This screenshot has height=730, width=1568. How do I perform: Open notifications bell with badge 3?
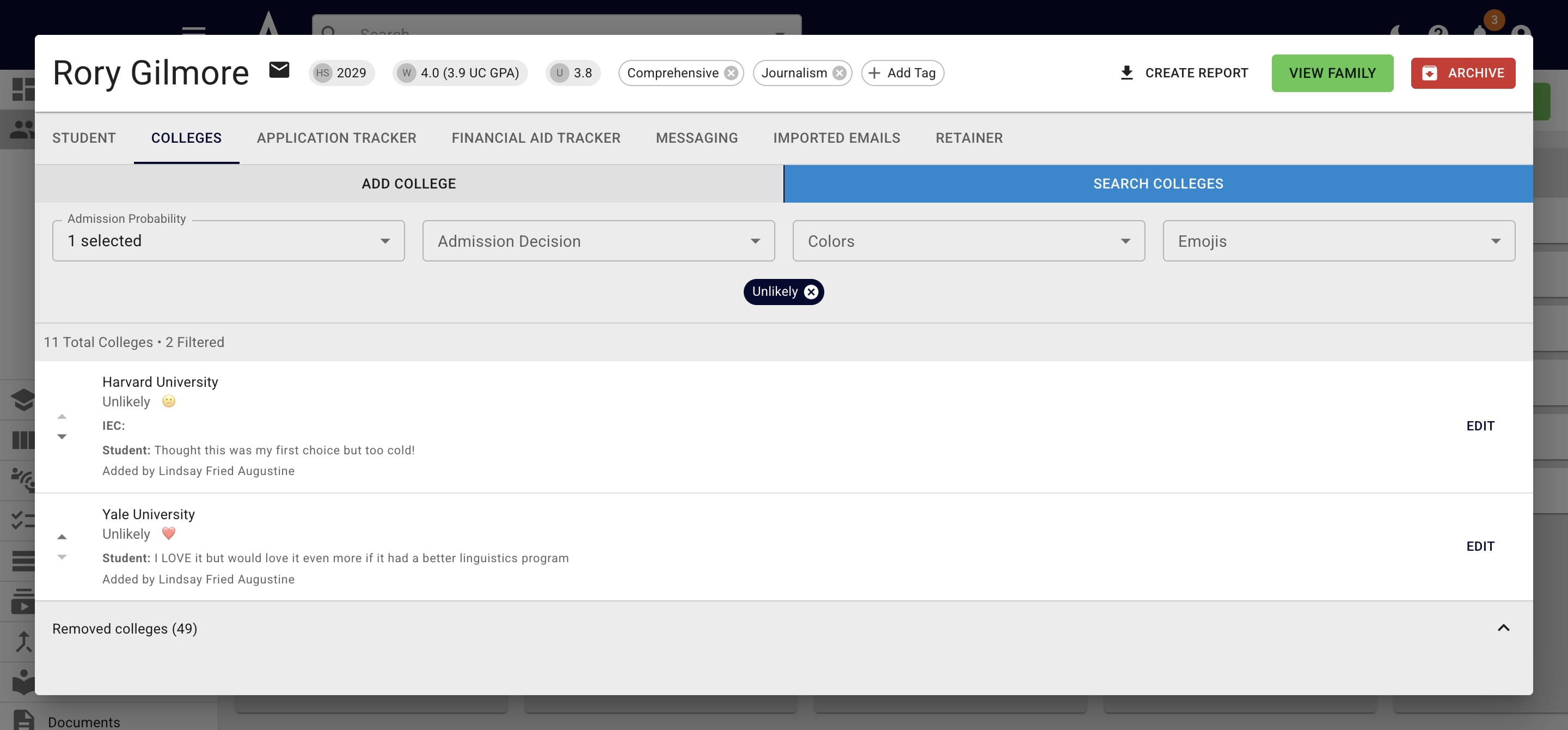click(x=1481, y=29)
